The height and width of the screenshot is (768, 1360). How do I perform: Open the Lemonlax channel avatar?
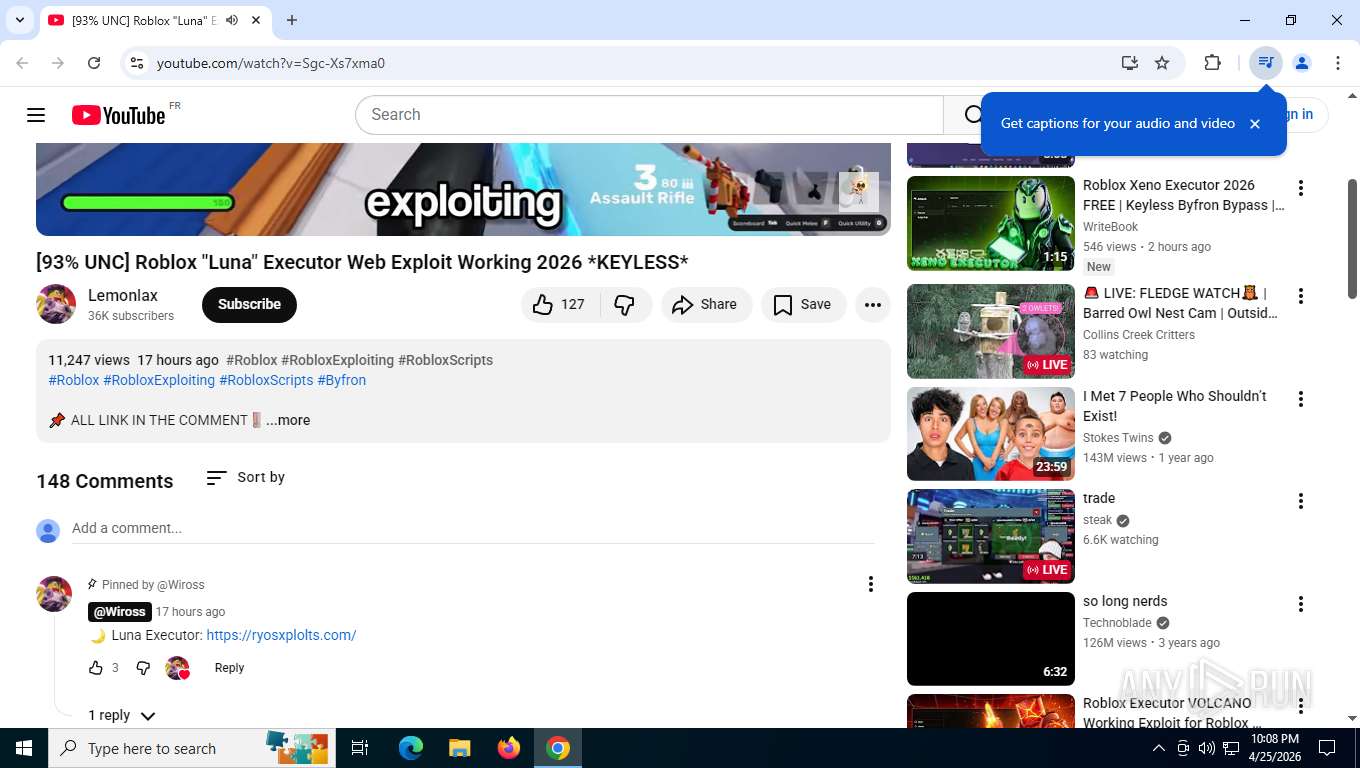coord(56,304)
